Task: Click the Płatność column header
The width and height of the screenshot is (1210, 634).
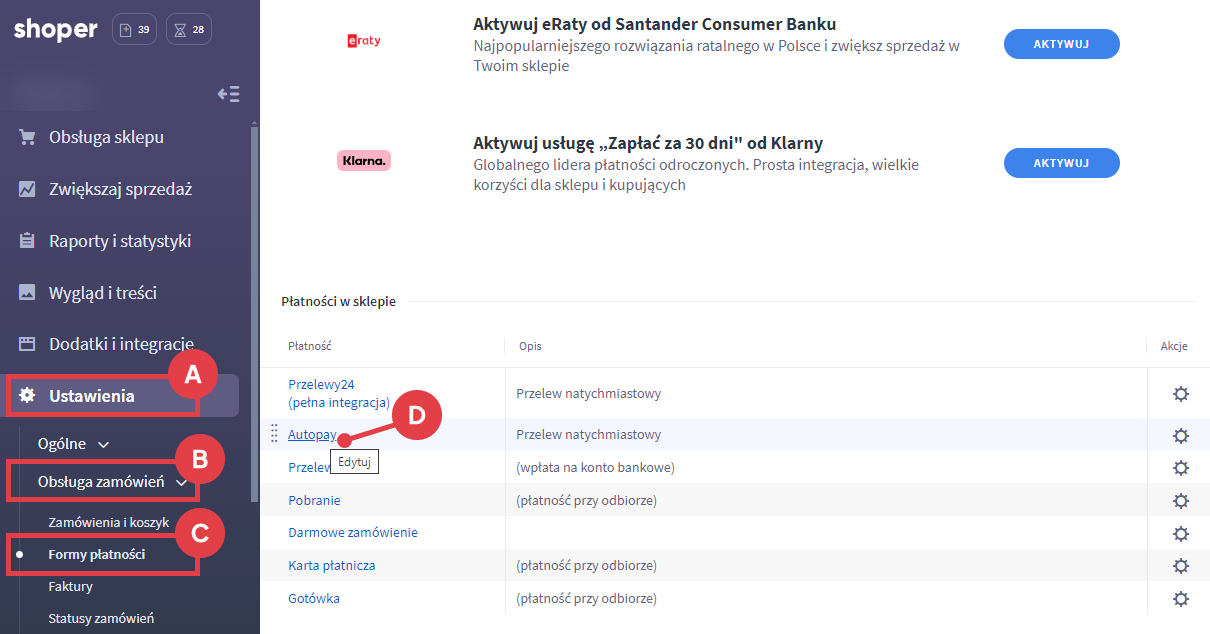Action: pos(310,346)
